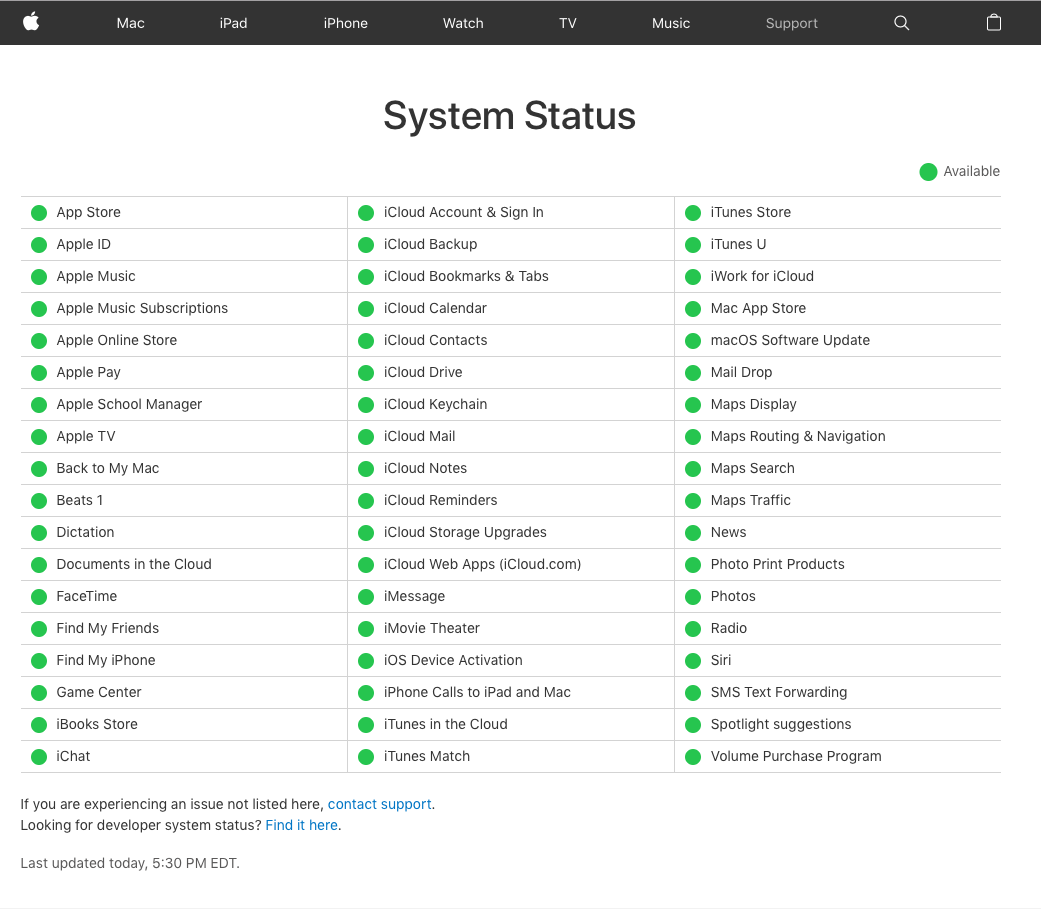Click iPhone Calls to iPad and Mac
Screen dimensions: 1041x909
click(x=477, y=693)
